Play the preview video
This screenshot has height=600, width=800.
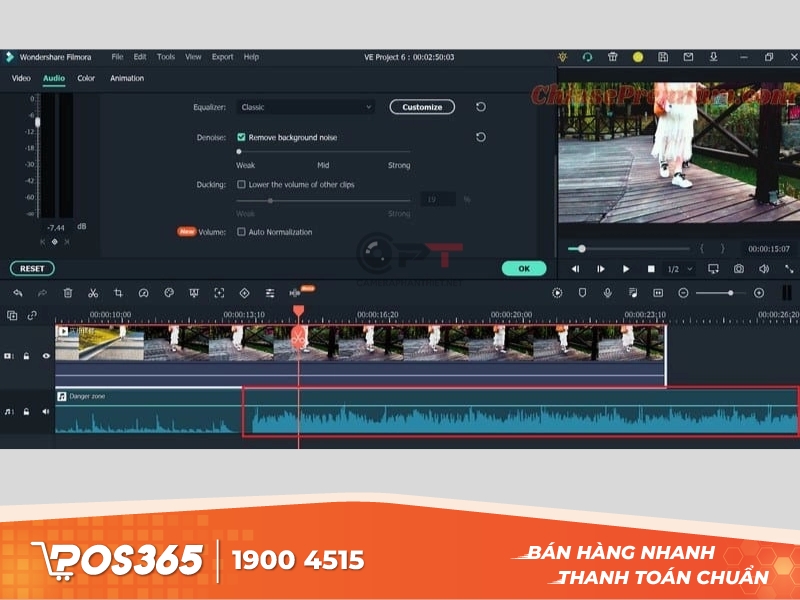(626, 269)
